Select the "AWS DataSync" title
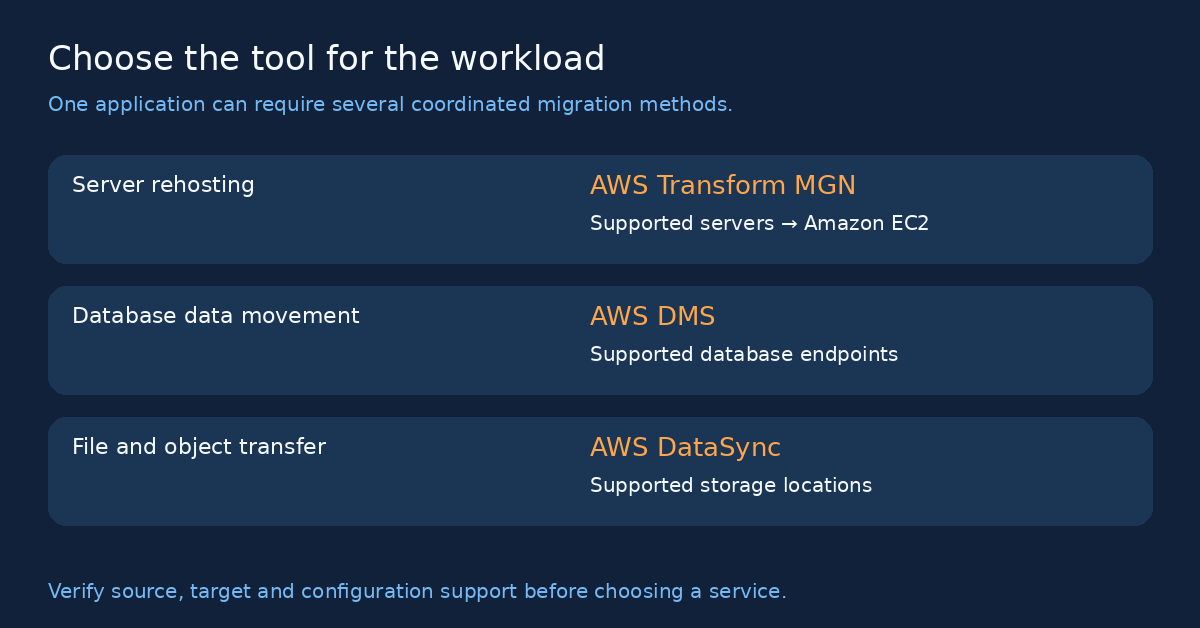1200x628 pixels. [x=685, y=448]
